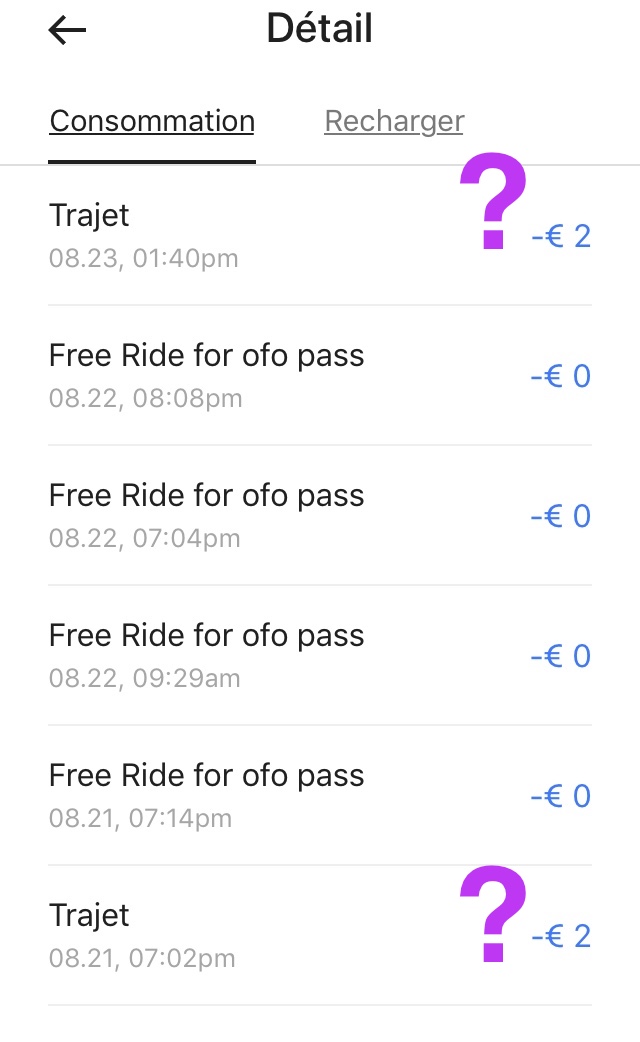Click the -€ 2 amount for 08.23 ride
640x1042 pixels.
[x=561, y=236]
